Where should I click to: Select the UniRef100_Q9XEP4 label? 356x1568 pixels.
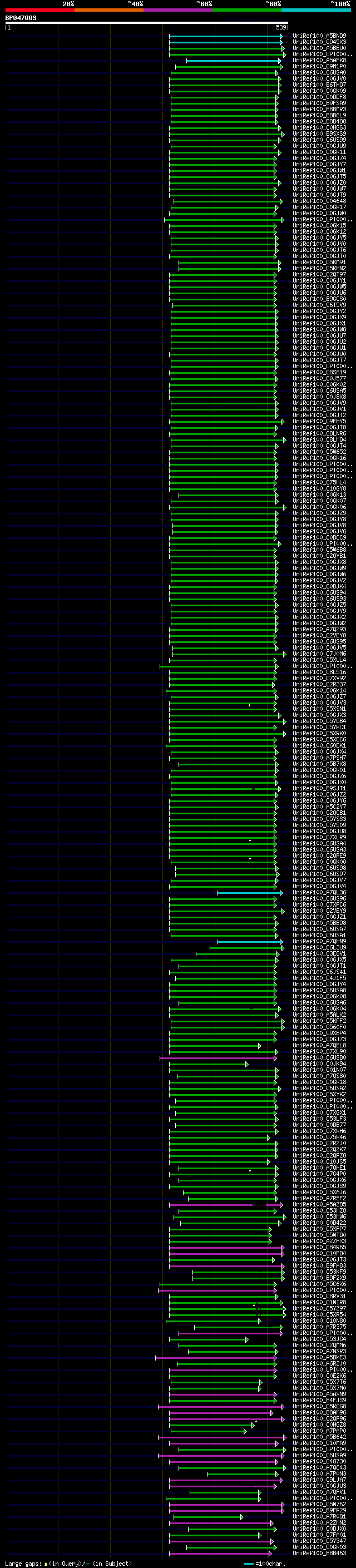point(319,1033)
